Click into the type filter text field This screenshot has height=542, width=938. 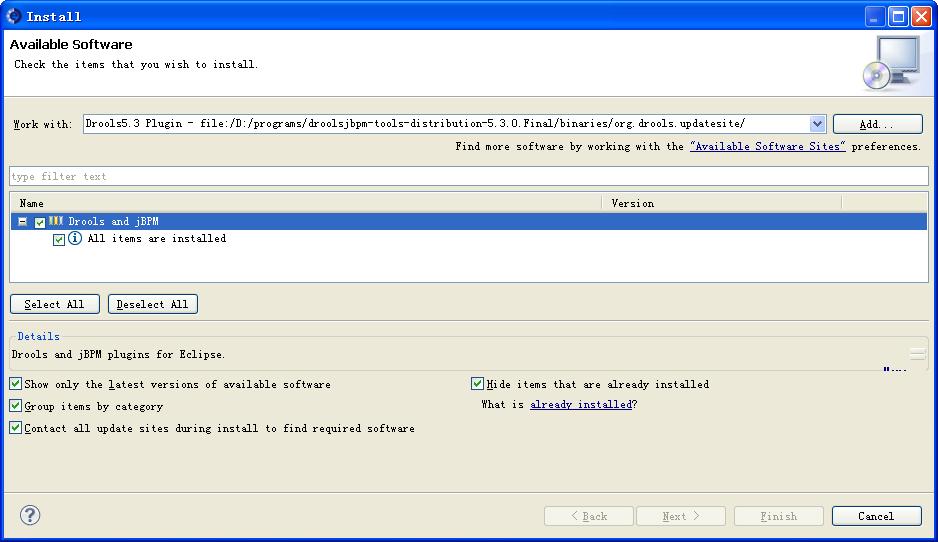[469, 176]
